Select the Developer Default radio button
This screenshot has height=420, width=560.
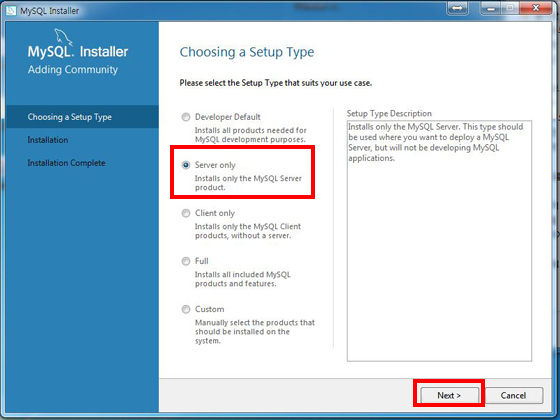[186, 117]
